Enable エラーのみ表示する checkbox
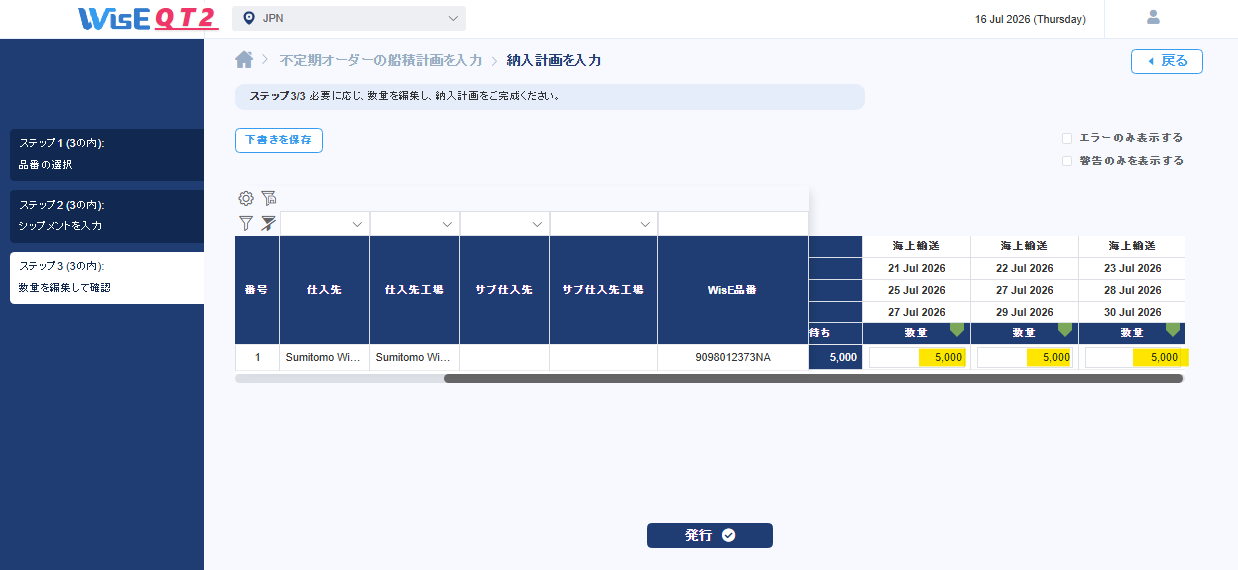 (x=1067, y=138)
